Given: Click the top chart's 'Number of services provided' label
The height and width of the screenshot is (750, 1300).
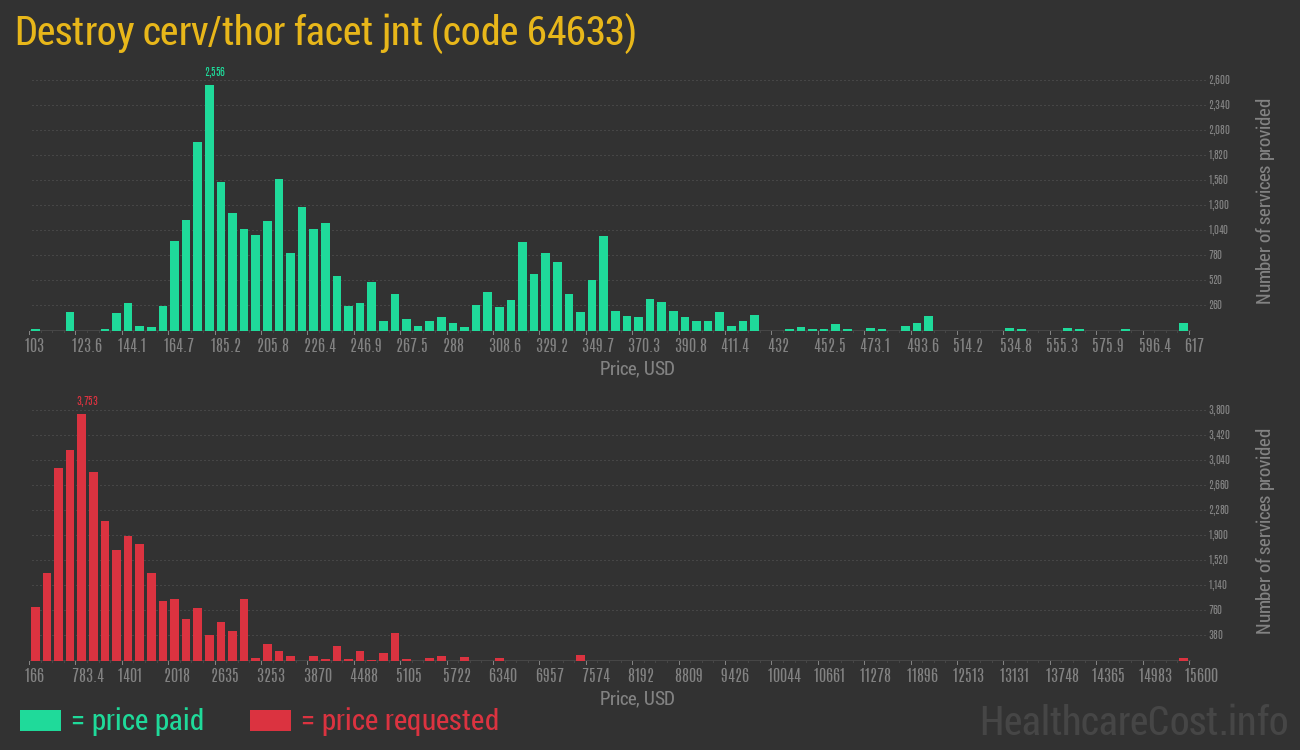Looking at the screenshot, I should (x=1264, y=201).
